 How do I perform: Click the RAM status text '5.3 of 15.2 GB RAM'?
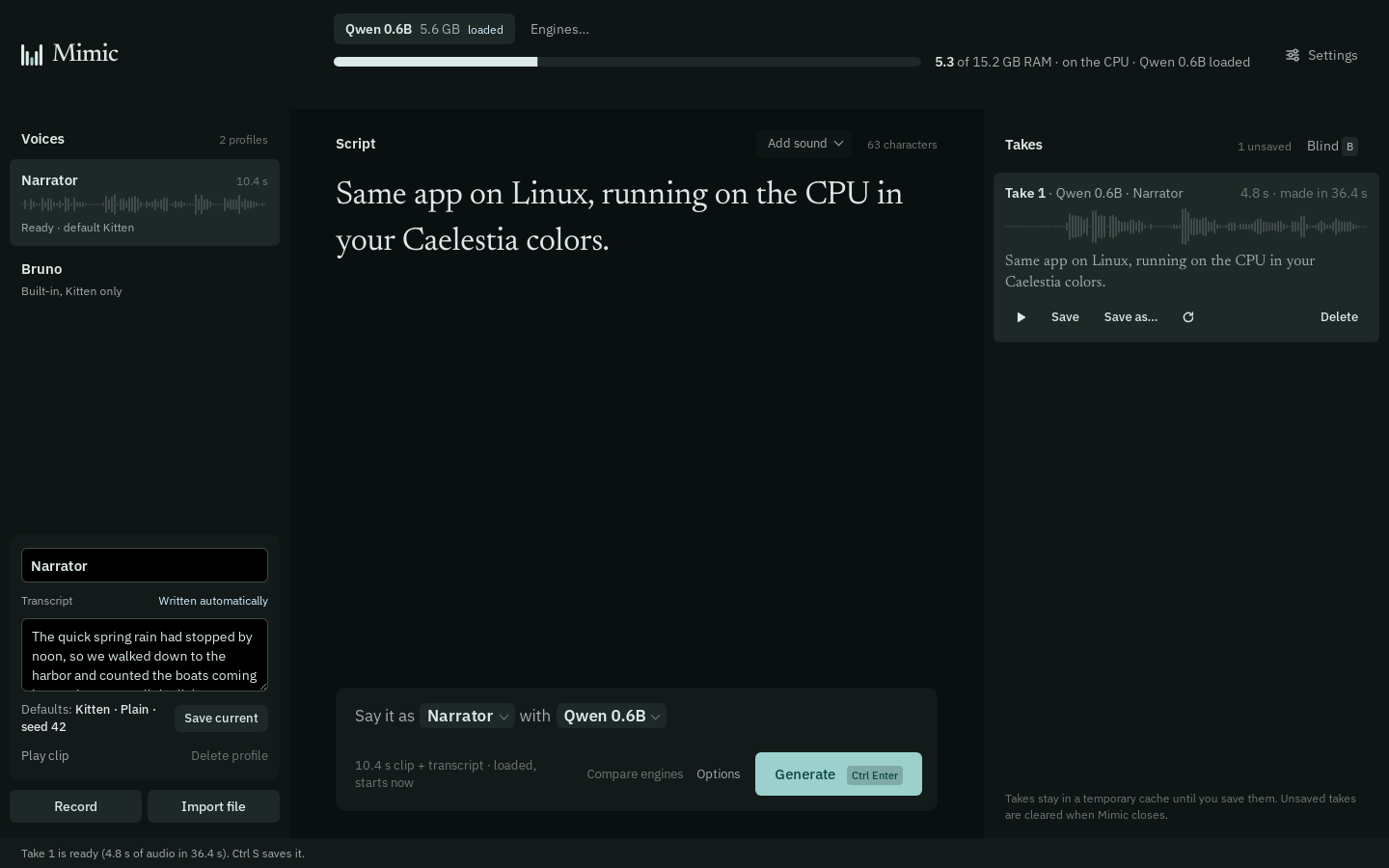(994, 62)
